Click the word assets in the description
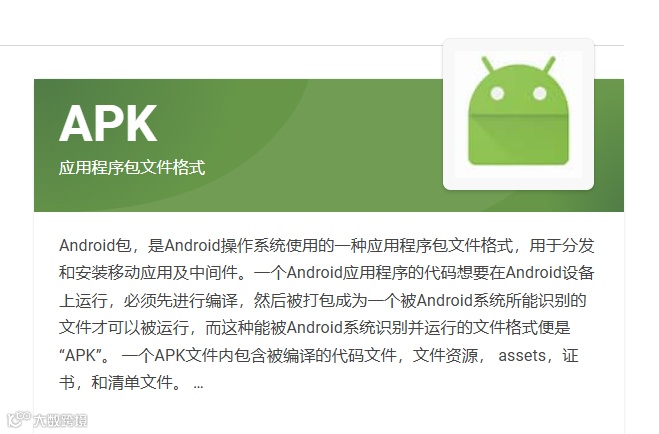659x434 pixels. (522, 356)
